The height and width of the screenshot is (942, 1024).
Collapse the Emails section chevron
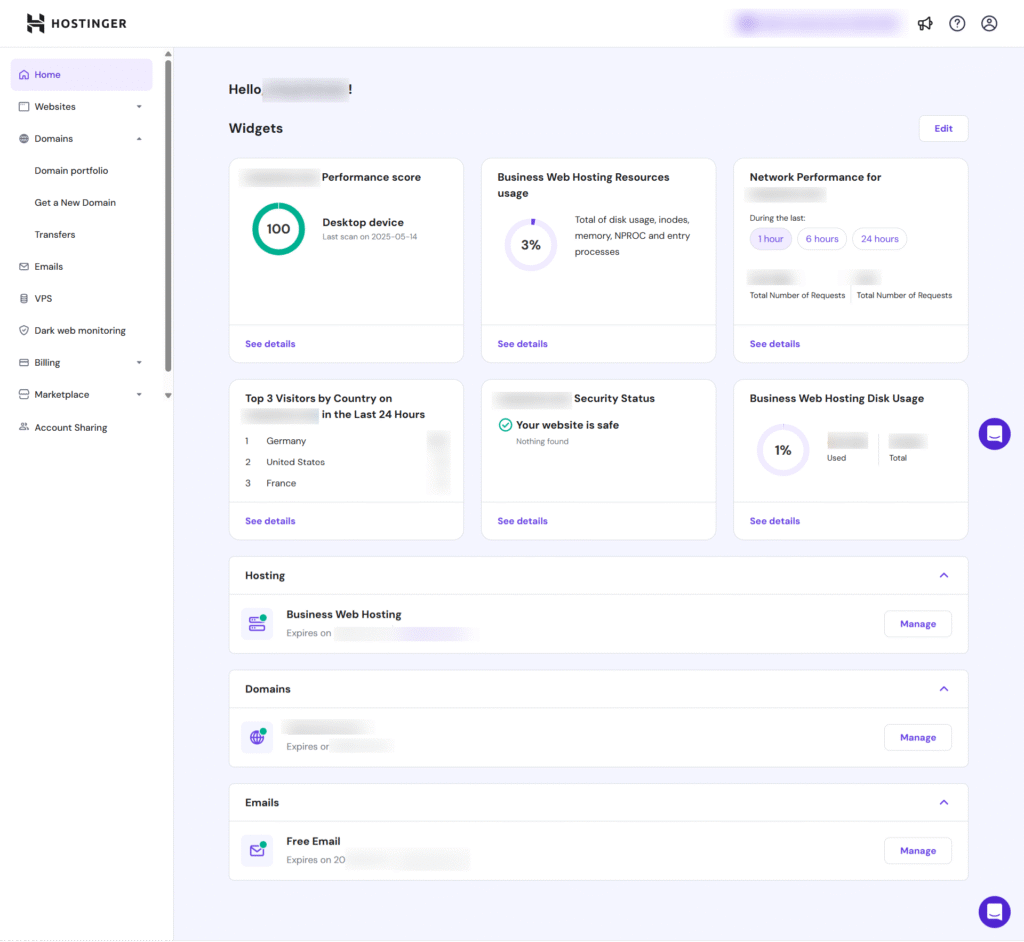point(944,803)
